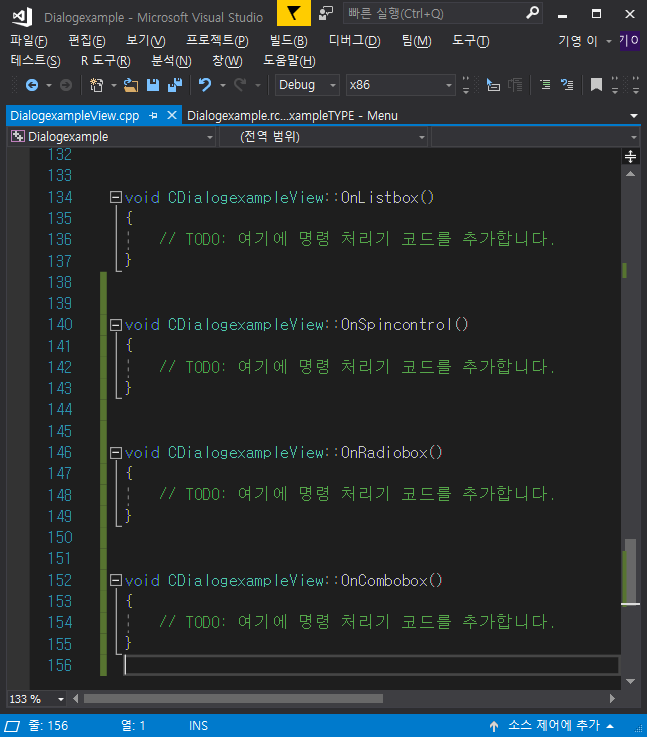647x737 pixels.
Task: Open the 팀(M) menu
Action: [x=416, y=41]
